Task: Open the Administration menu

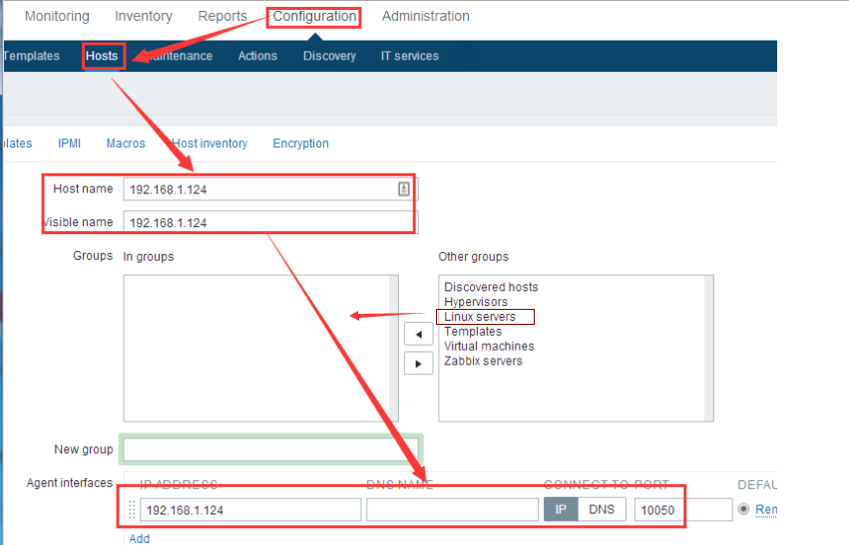Action: coord(426,16)
